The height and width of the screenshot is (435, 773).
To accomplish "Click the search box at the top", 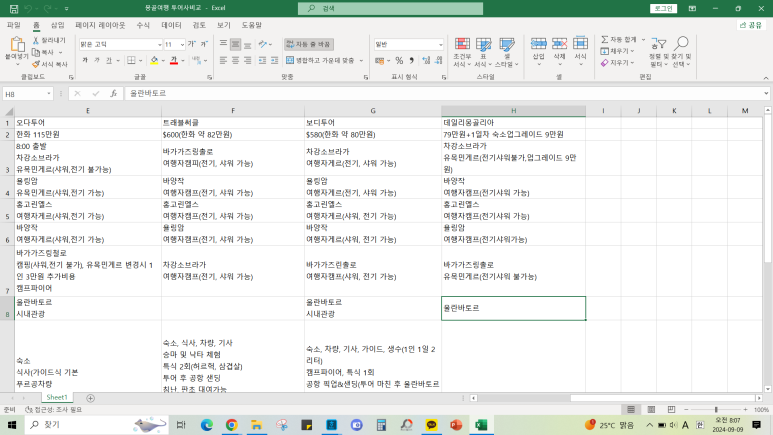I will pos(390,8).
